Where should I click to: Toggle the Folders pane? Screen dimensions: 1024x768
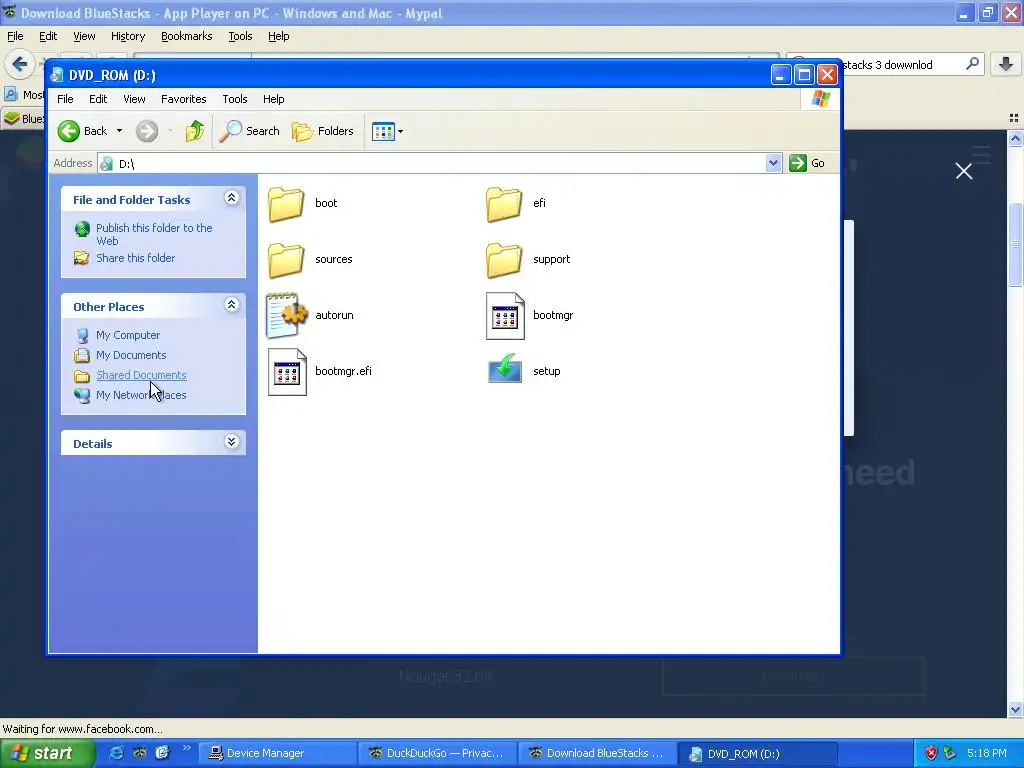click(x=323, y=131)
